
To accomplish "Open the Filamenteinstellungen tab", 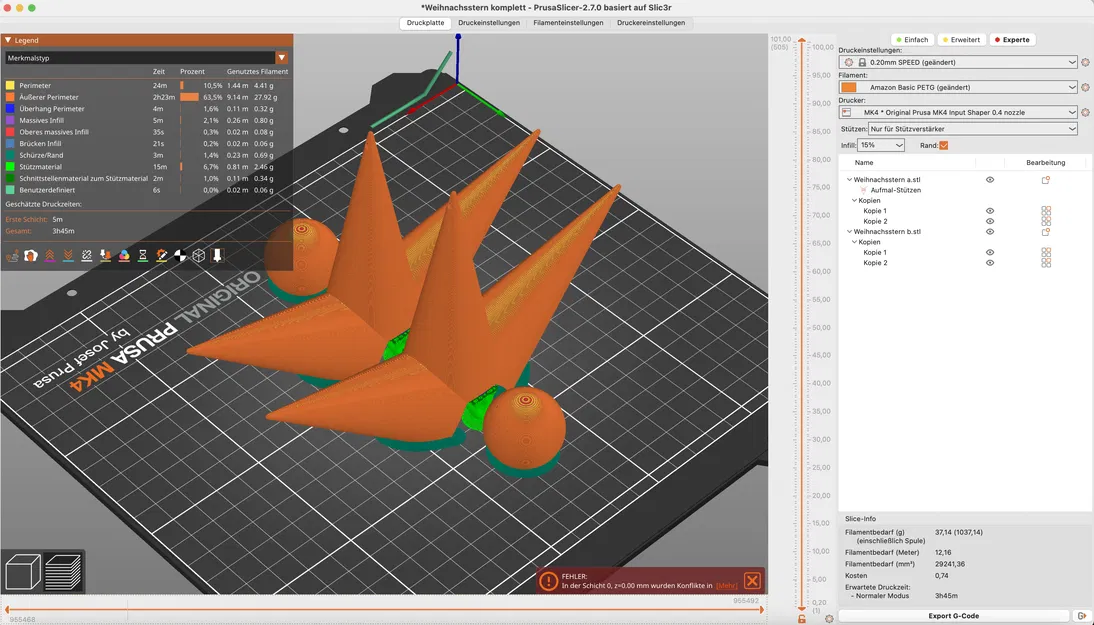I will 568,23.
